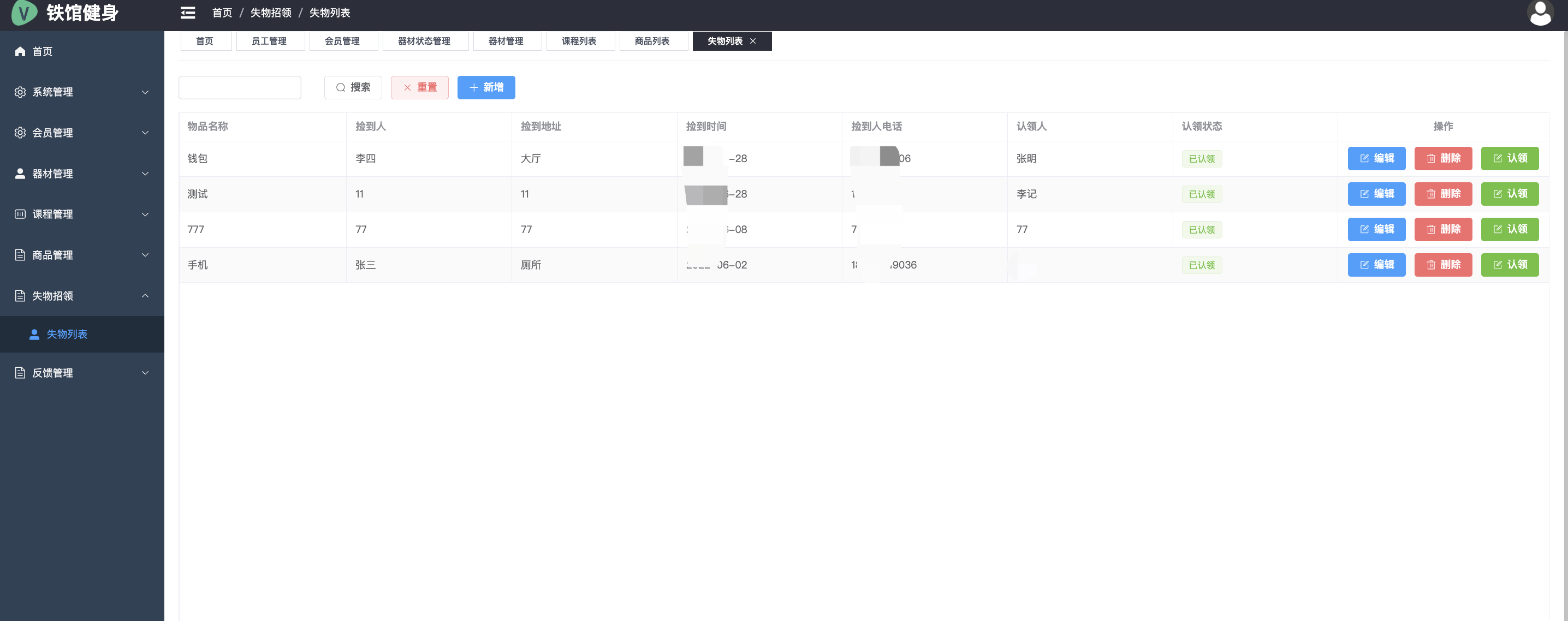Screen dimensions: 1568x621
Task: Click the 铁馆健身 green logo icon
Action: point(25,12)
